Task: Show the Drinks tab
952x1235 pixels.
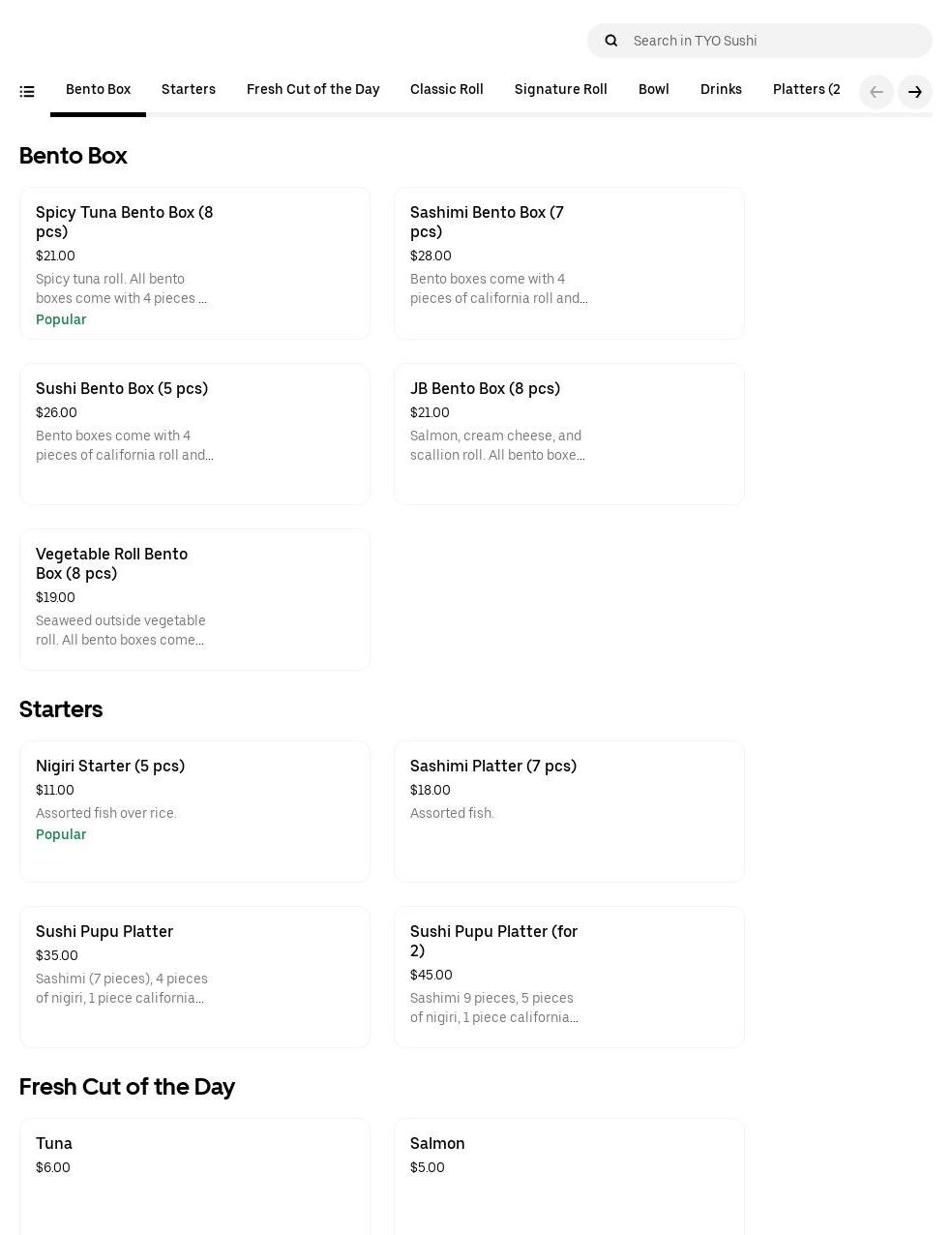Action: [x=721, y=90]
